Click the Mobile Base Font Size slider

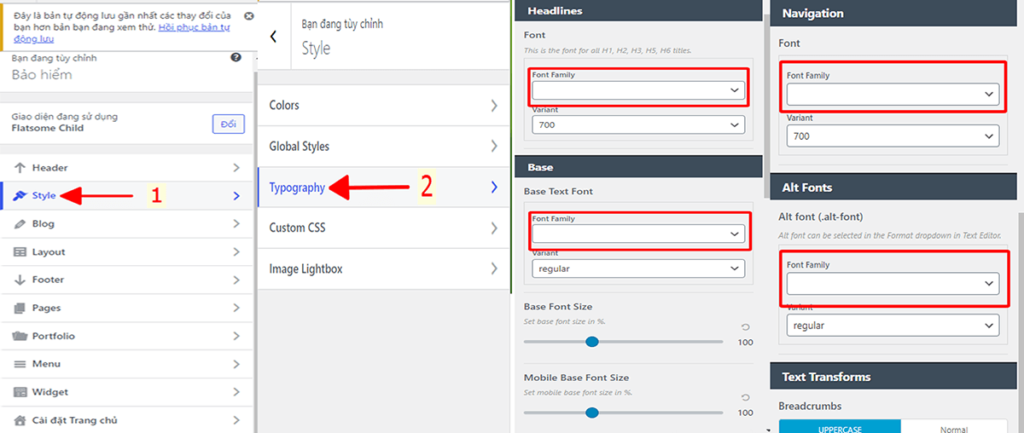[x=623, y=412]
